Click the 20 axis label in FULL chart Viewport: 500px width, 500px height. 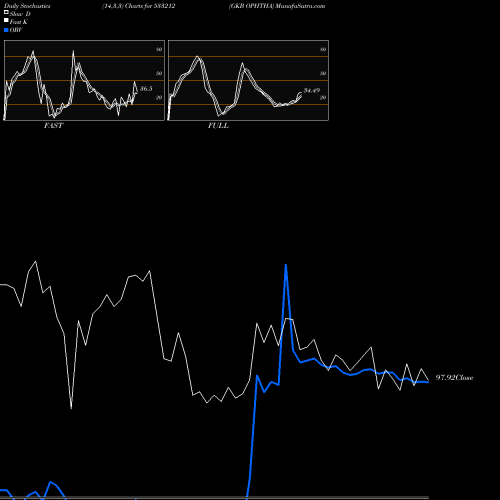[323, 97]
